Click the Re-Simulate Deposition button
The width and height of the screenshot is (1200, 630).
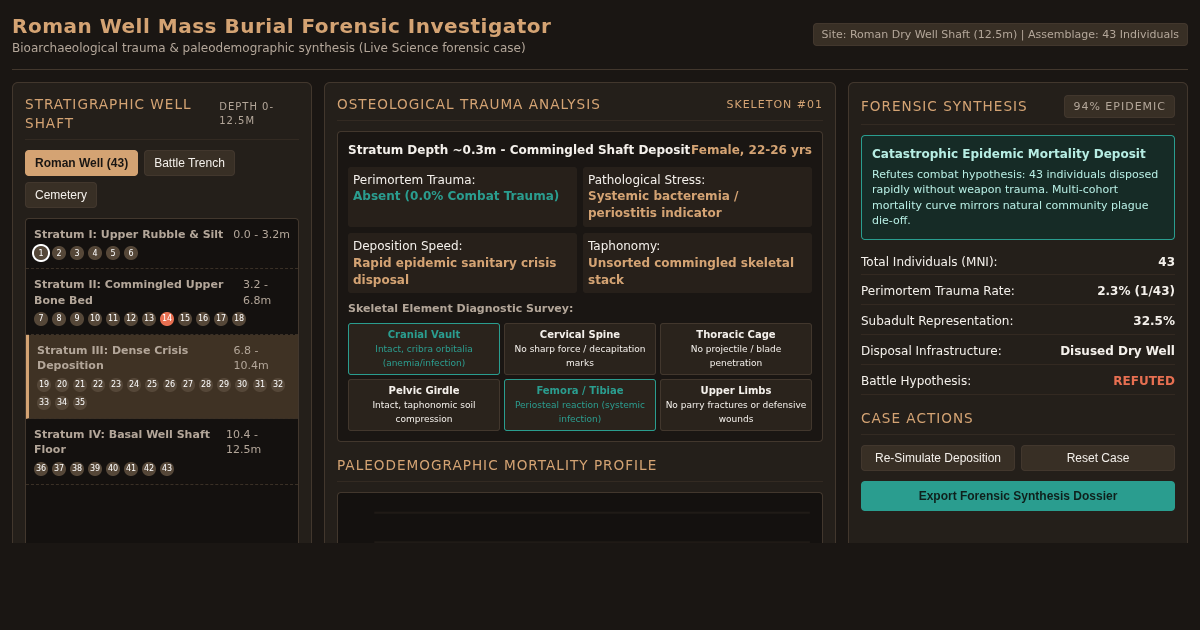[x=938, y=458]
